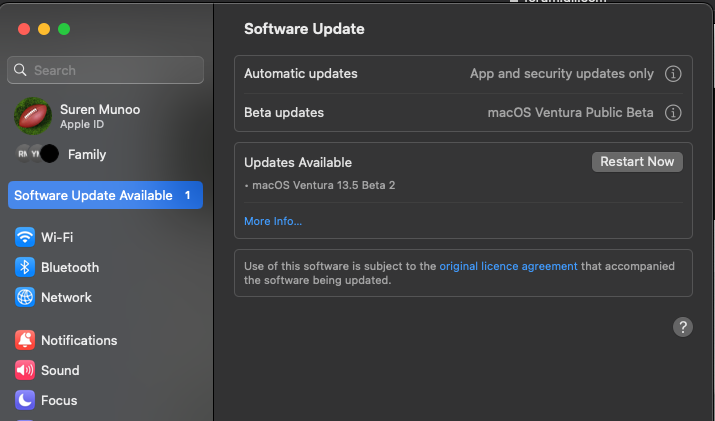Viewport: 715px width, 421px height.
Task: Click update count badge 1
Action: tap(187, 195)
